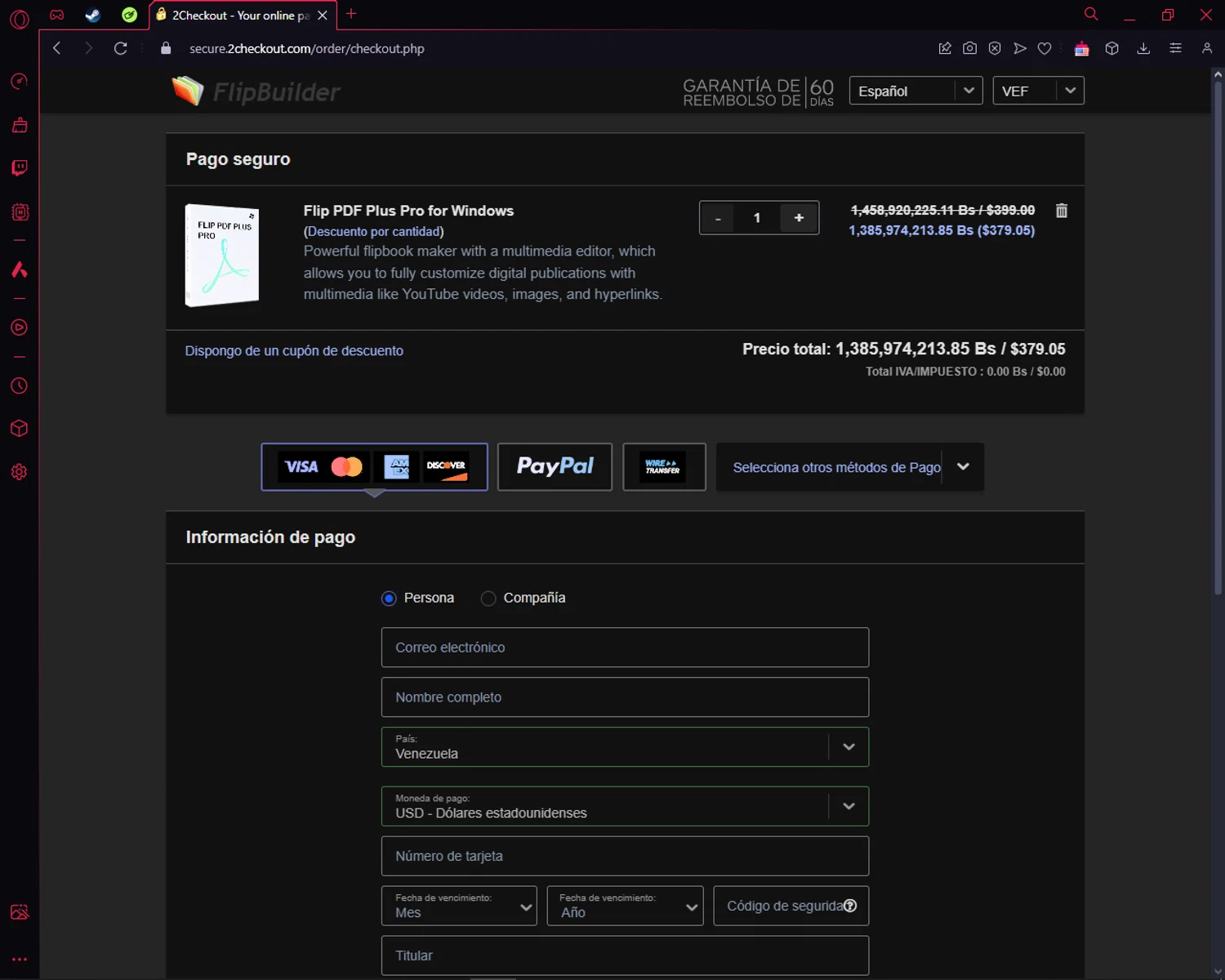
Task: Open the Moneda de pago dropdown
Action: point(625,806)
